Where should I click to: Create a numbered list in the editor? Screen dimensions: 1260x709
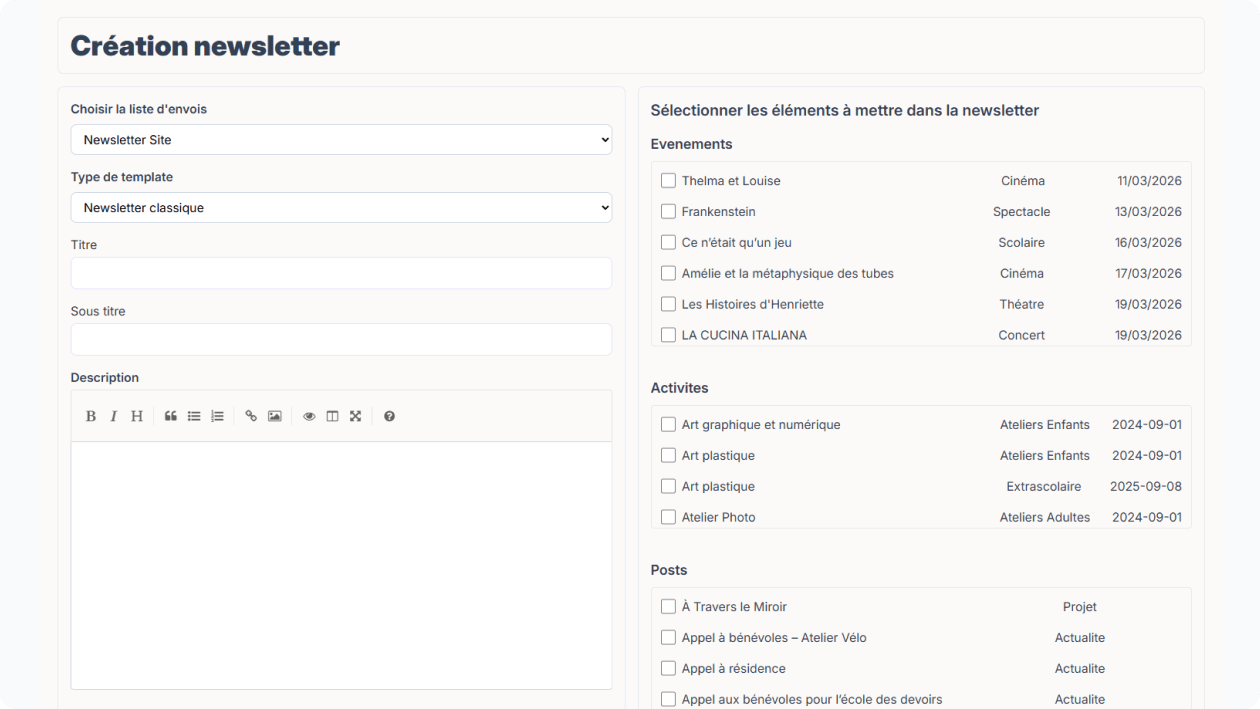pos(217,416)
